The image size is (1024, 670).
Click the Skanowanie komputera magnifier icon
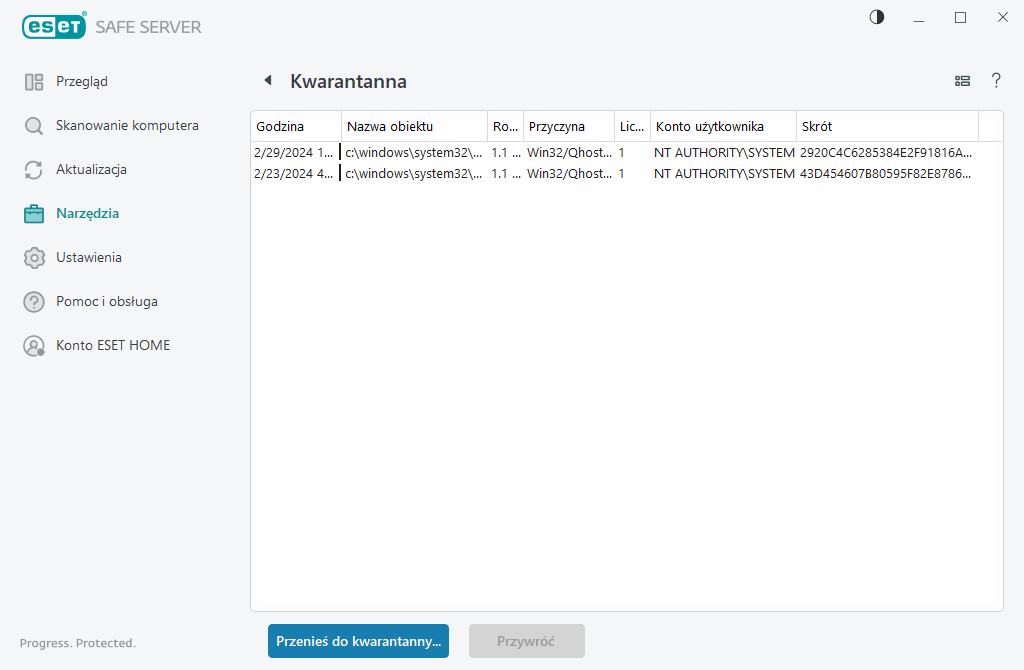[x=34, y=126]
